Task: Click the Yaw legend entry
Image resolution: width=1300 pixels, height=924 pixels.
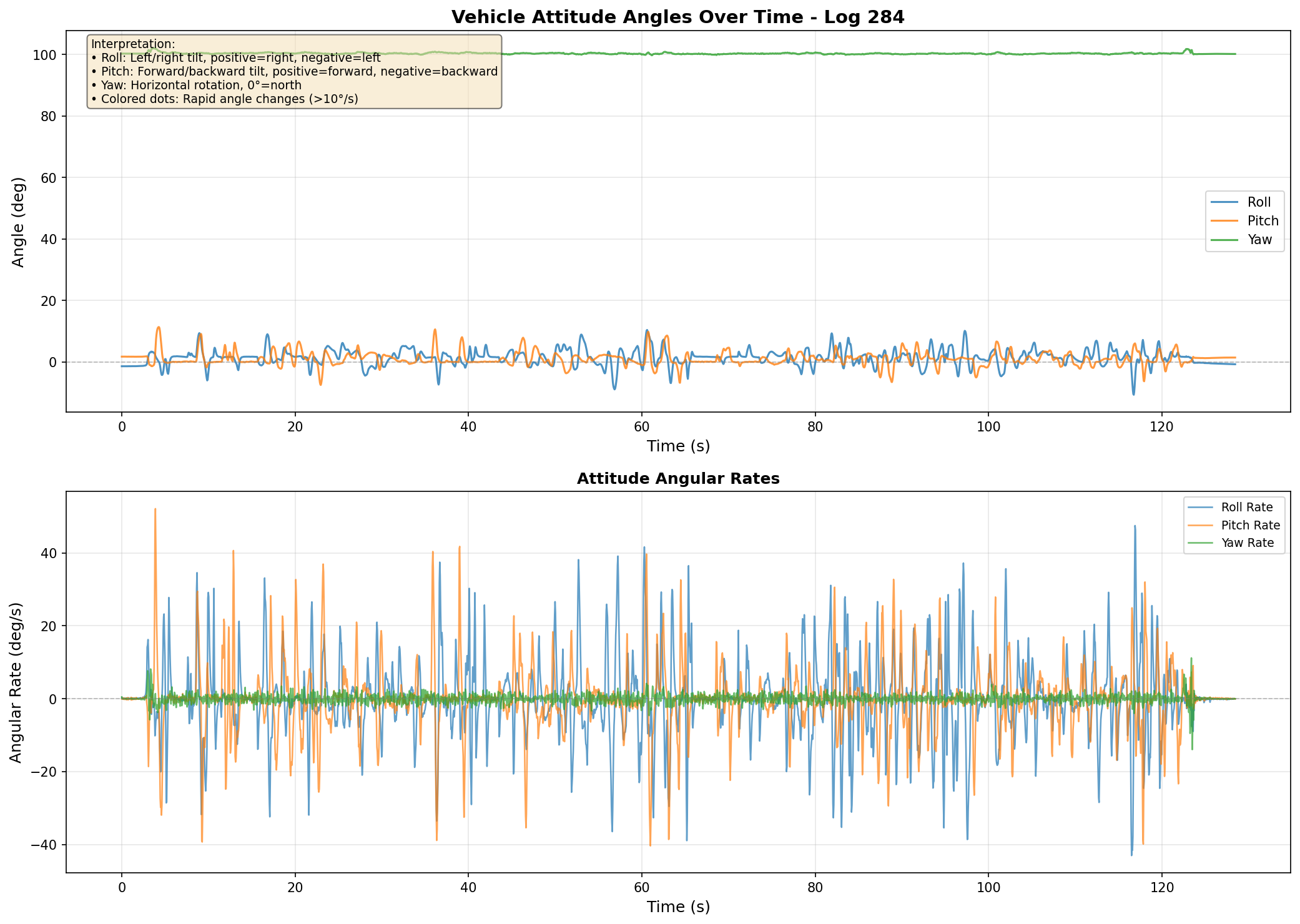Action: [1259, 240]
